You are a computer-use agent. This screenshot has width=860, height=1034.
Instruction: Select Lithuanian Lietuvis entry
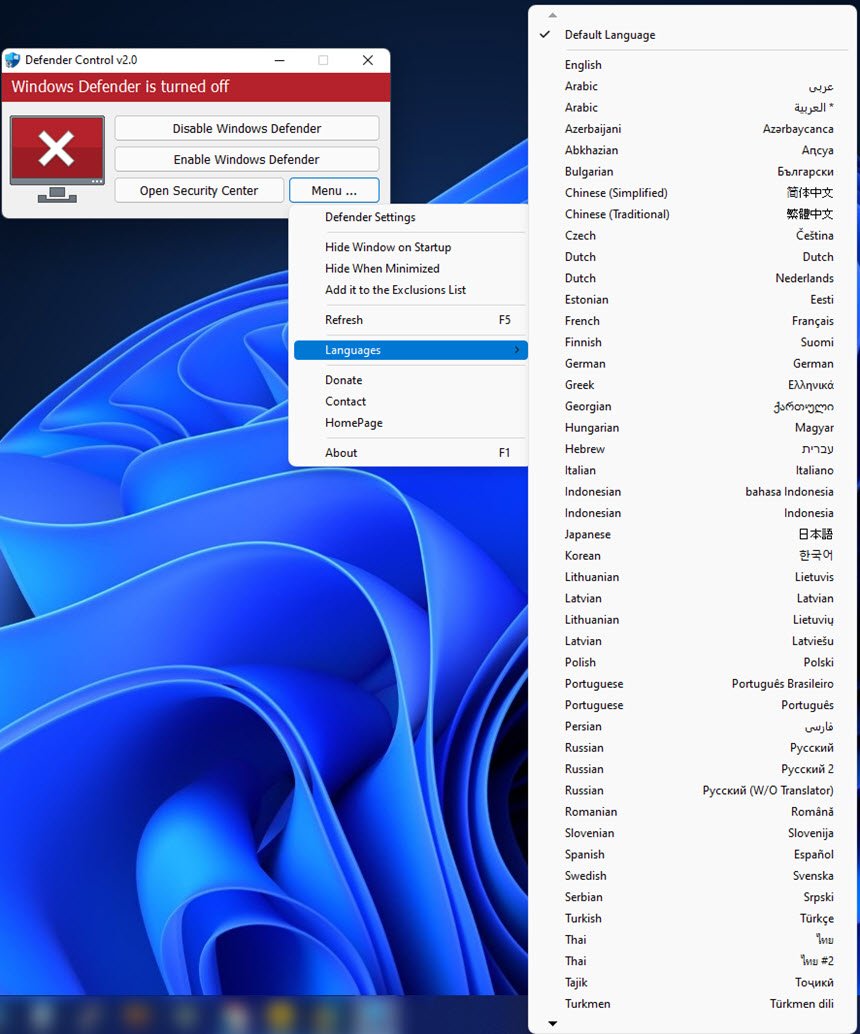pos(692,577)
